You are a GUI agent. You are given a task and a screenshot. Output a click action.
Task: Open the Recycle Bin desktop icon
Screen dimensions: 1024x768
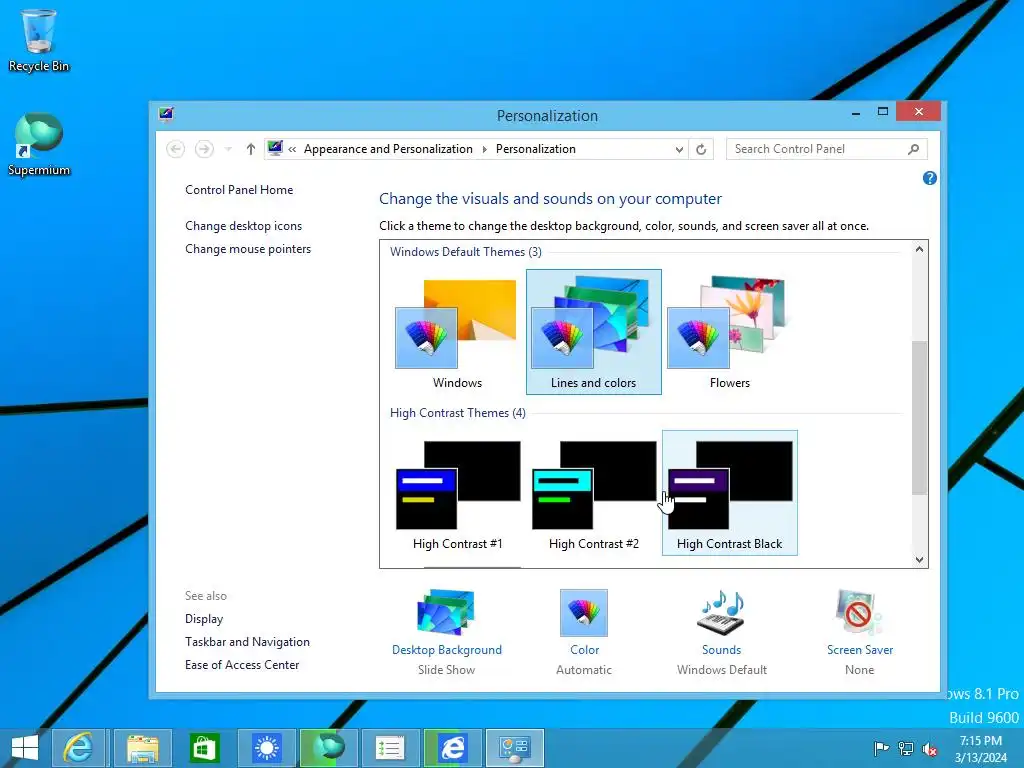point(39,40)
